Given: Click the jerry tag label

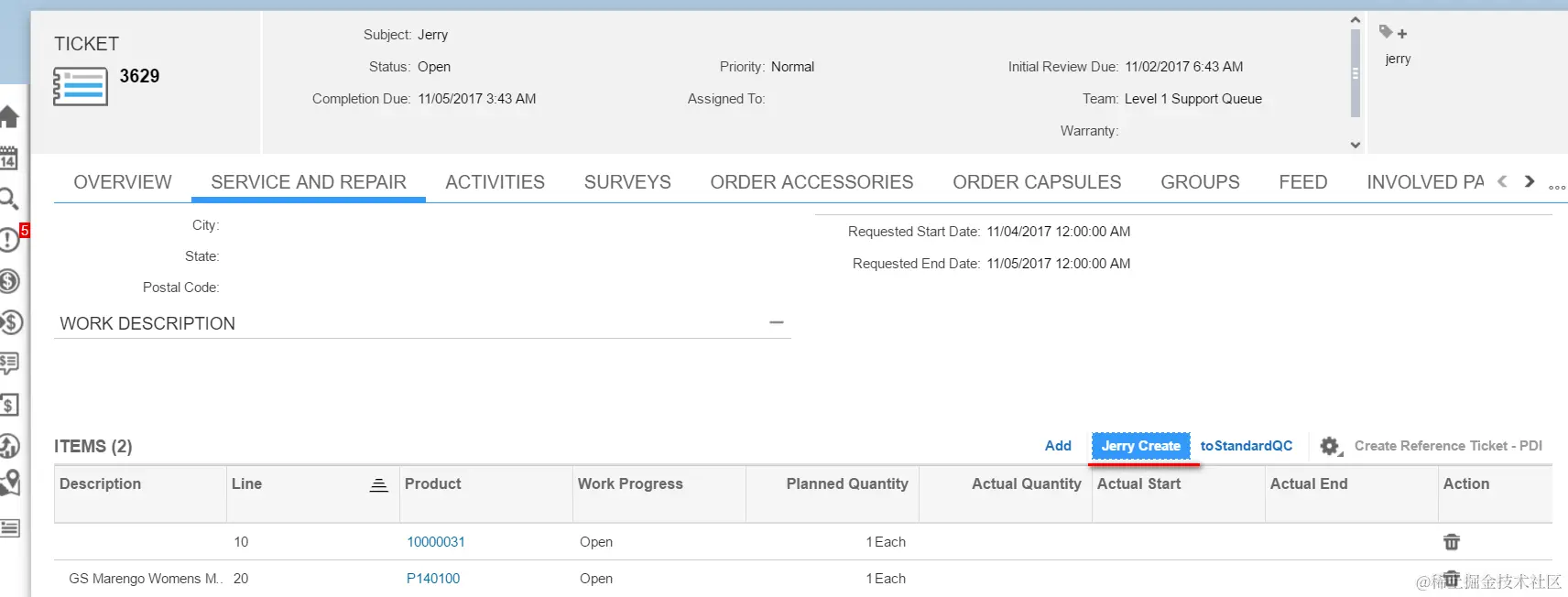Looking at the screenshot, I should (1398, 59).
